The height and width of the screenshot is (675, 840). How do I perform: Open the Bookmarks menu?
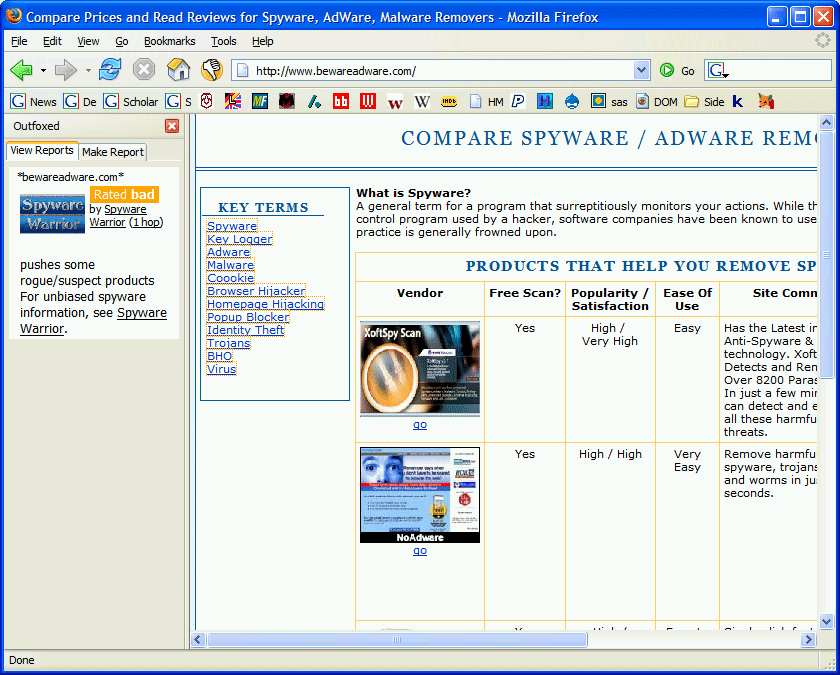click(169, 41)
